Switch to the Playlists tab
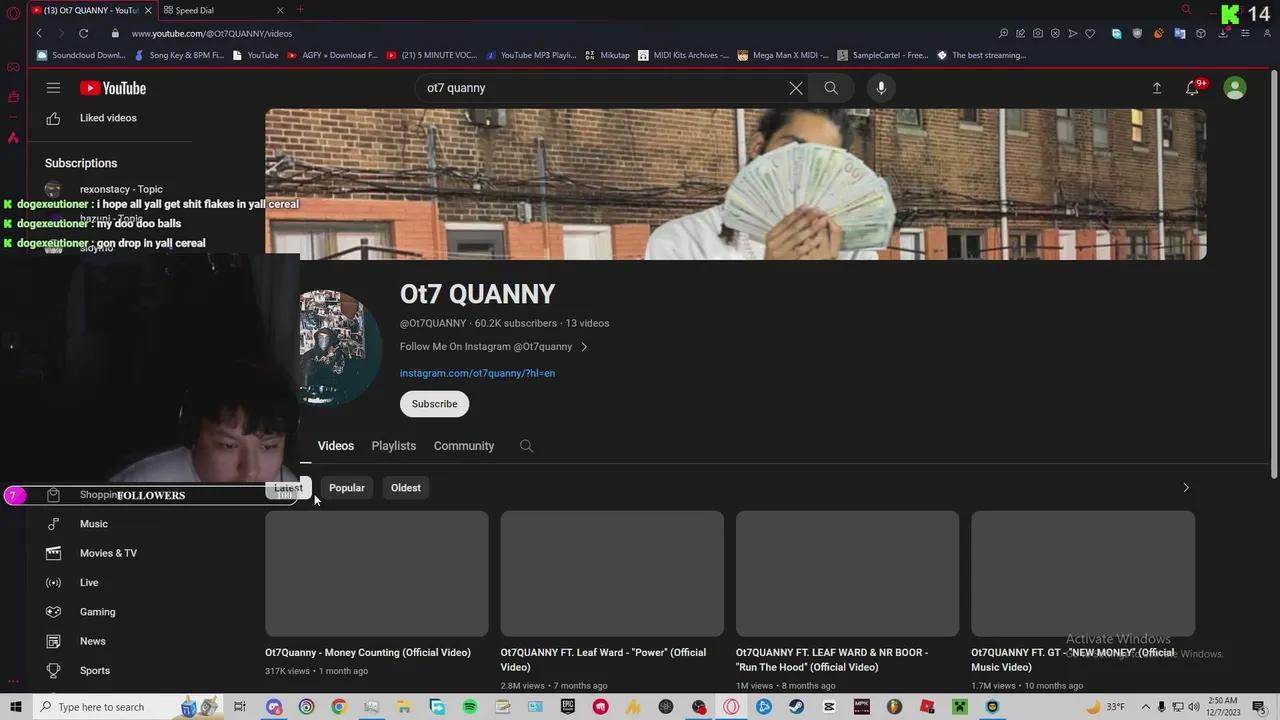The height and width of the screenshot is (720, 1280). [x=393, y=446]
